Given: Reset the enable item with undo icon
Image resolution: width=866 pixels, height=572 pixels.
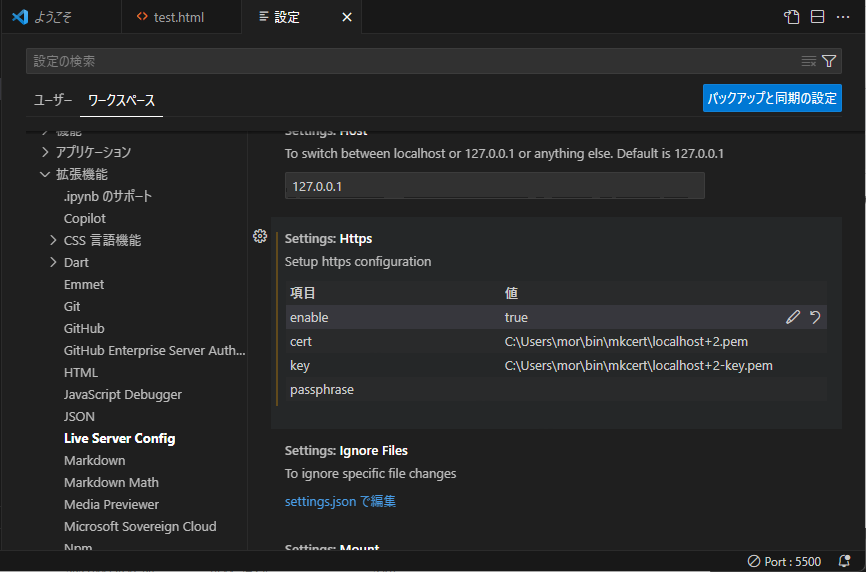Looking at the screenshot, I should coord(815,317).
